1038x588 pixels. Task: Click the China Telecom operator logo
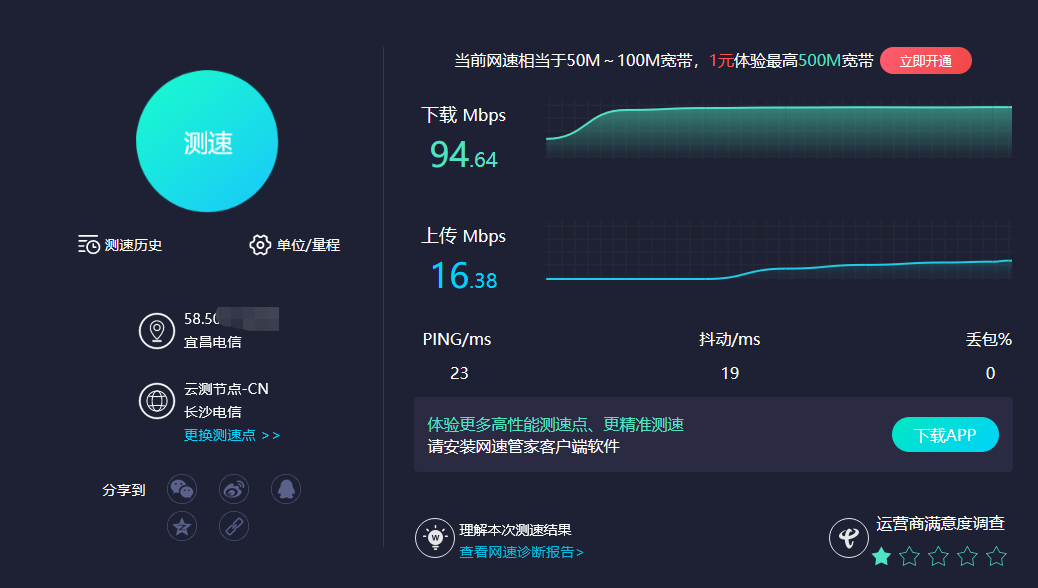tap(849, 538)
